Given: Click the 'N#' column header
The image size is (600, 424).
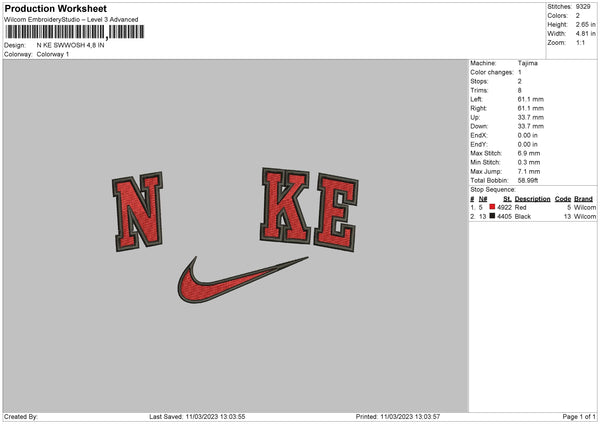Looking at the screenshot, I should tap(483, 199).
